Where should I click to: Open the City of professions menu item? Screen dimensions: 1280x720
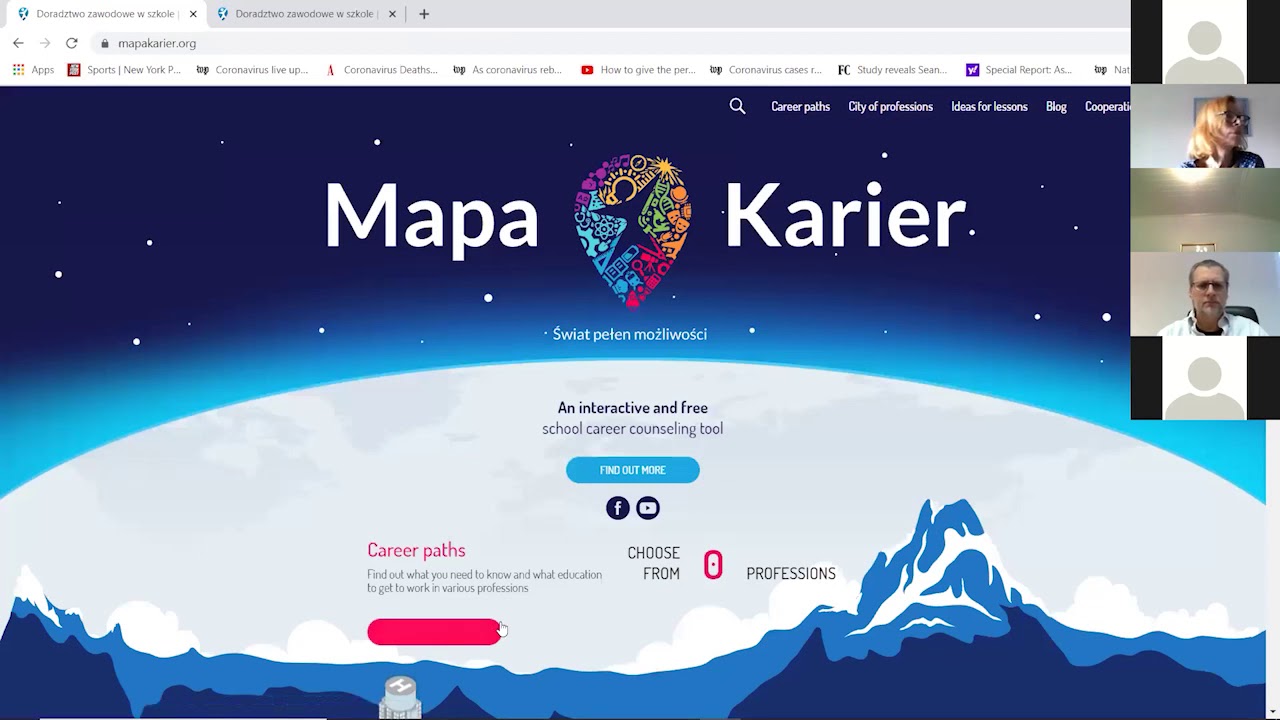(x=890, y=106)
